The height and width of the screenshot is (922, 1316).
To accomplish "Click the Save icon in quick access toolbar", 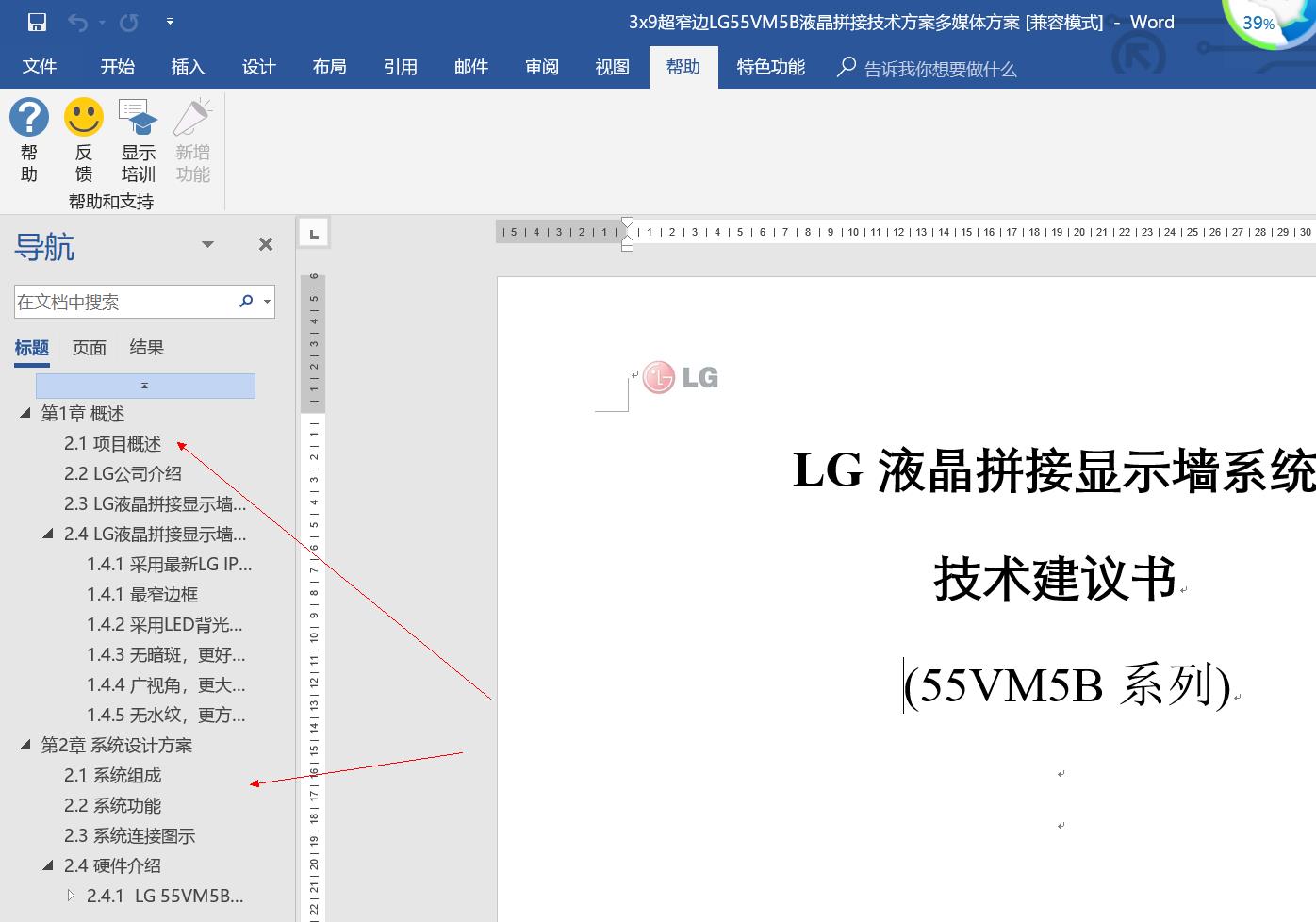I will [x=37, y=22].
